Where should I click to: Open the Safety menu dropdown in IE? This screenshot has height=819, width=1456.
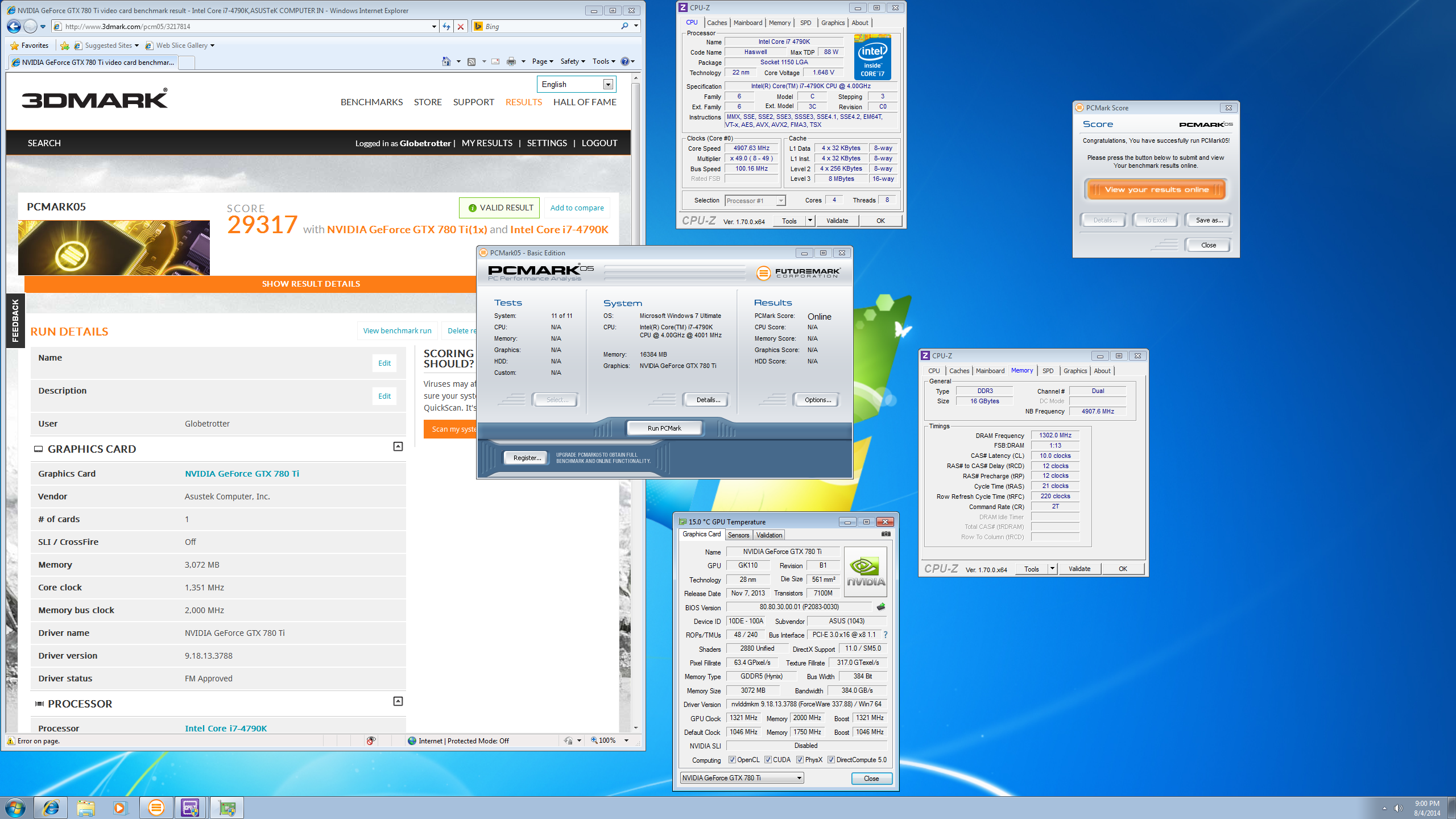tap(573, 61)
